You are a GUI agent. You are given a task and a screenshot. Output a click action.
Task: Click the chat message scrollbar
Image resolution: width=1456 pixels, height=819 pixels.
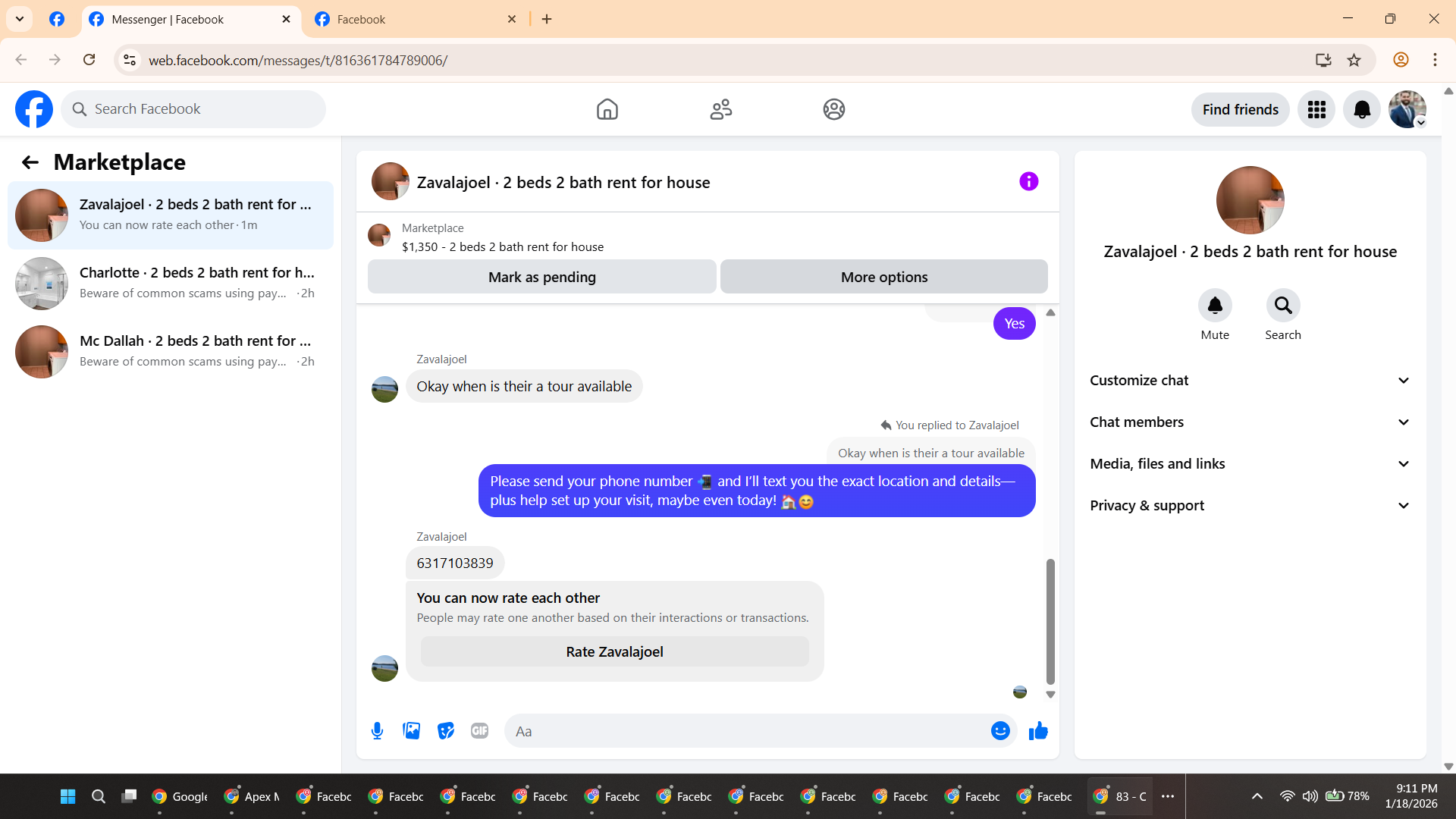tap(1050, 622)
